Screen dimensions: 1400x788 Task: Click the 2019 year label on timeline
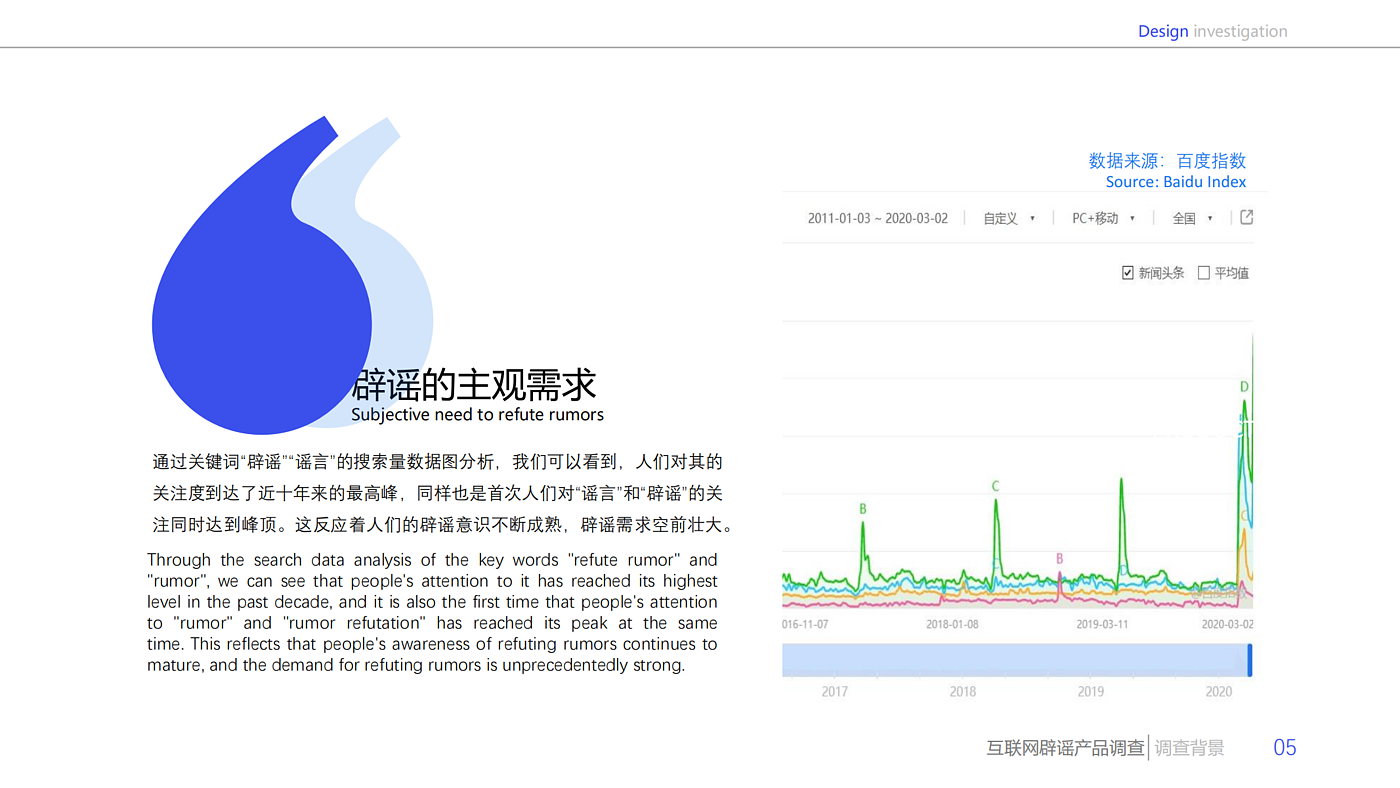(1091, 692)
